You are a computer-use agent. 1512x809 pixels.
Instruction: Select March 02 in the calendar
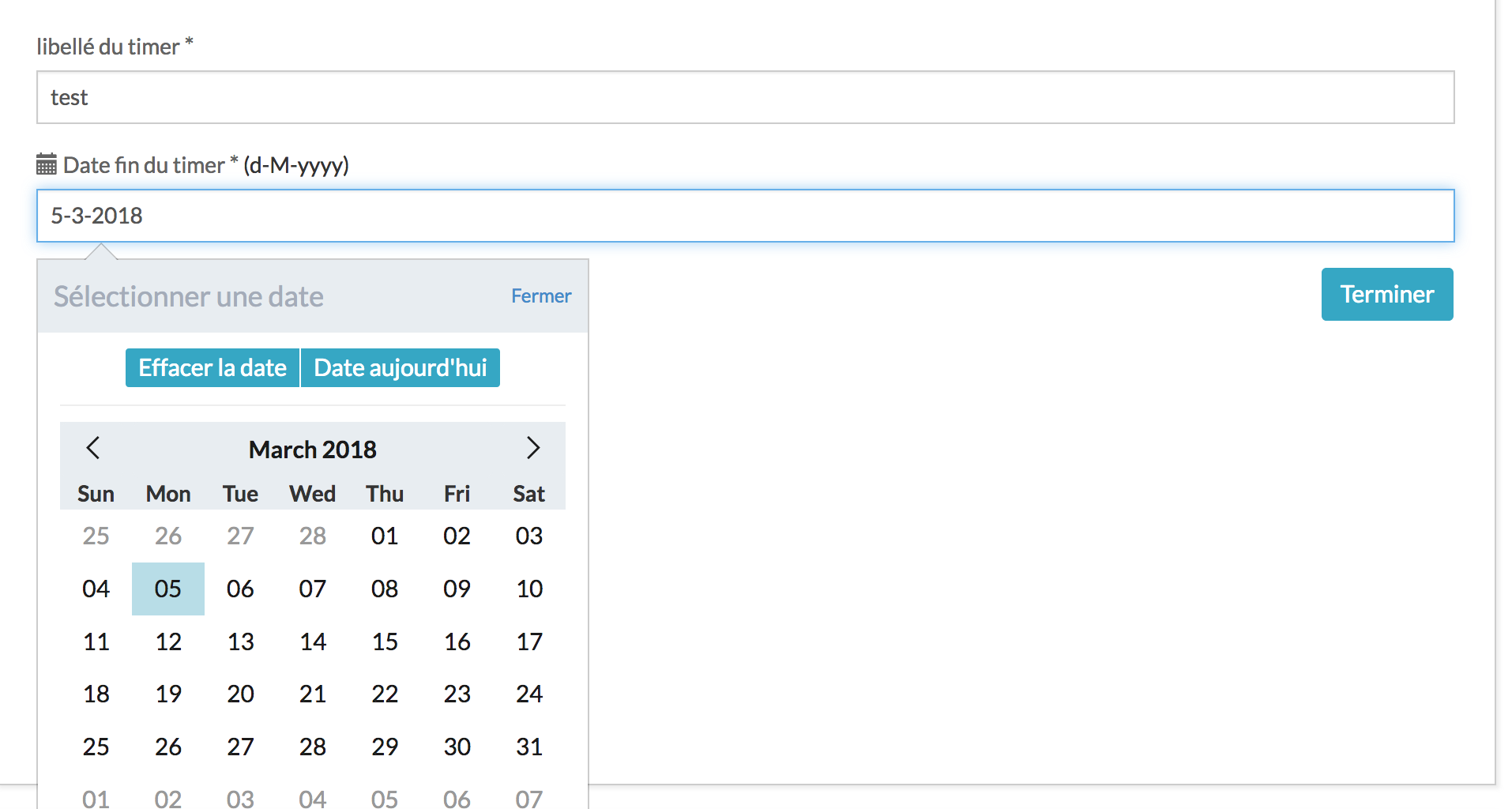457,536
